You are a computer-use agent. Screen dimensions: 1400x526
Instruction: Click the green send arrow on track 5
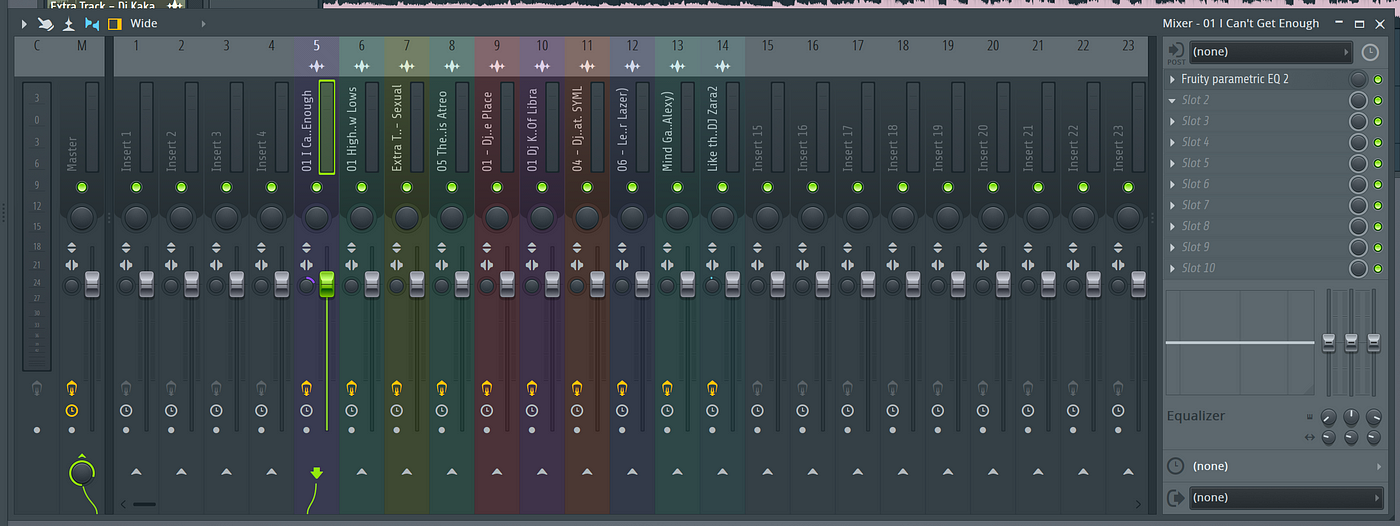pos(317,472)
